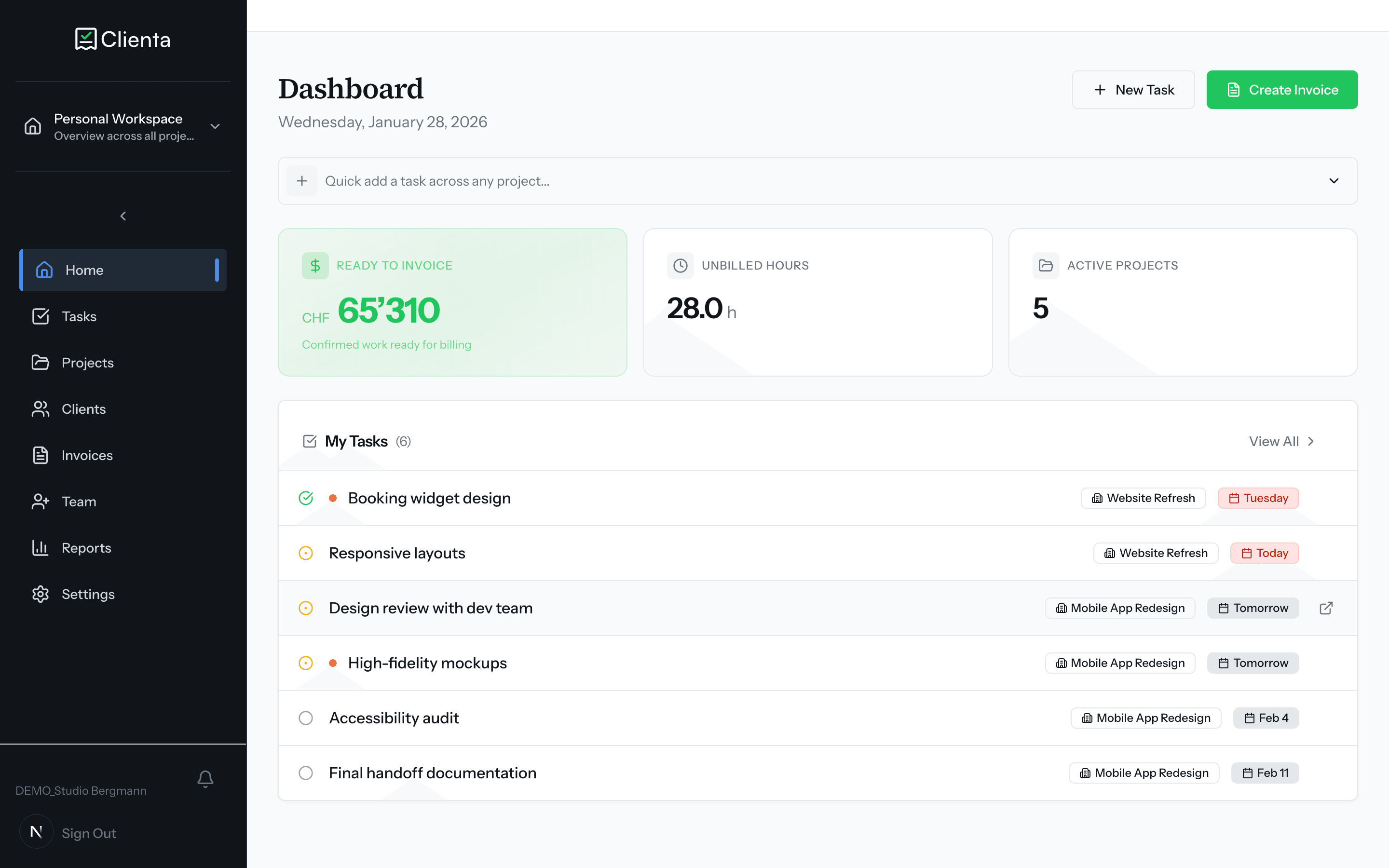The image size is (1389, 868).
Task: Click the Invoices document icon
Action: 40,455
